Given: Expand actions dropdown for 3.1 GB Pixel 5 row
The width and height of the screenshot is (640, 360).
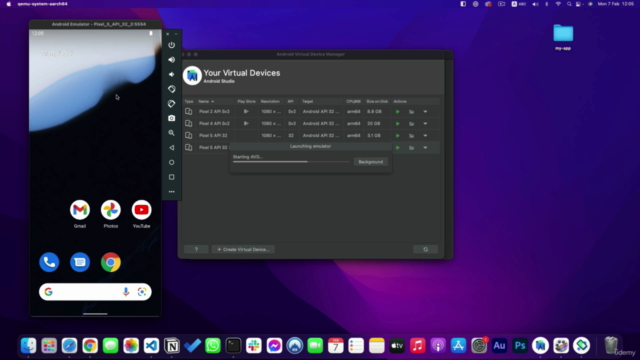Looking at the screenshot, I should click(x=425, y=136).
